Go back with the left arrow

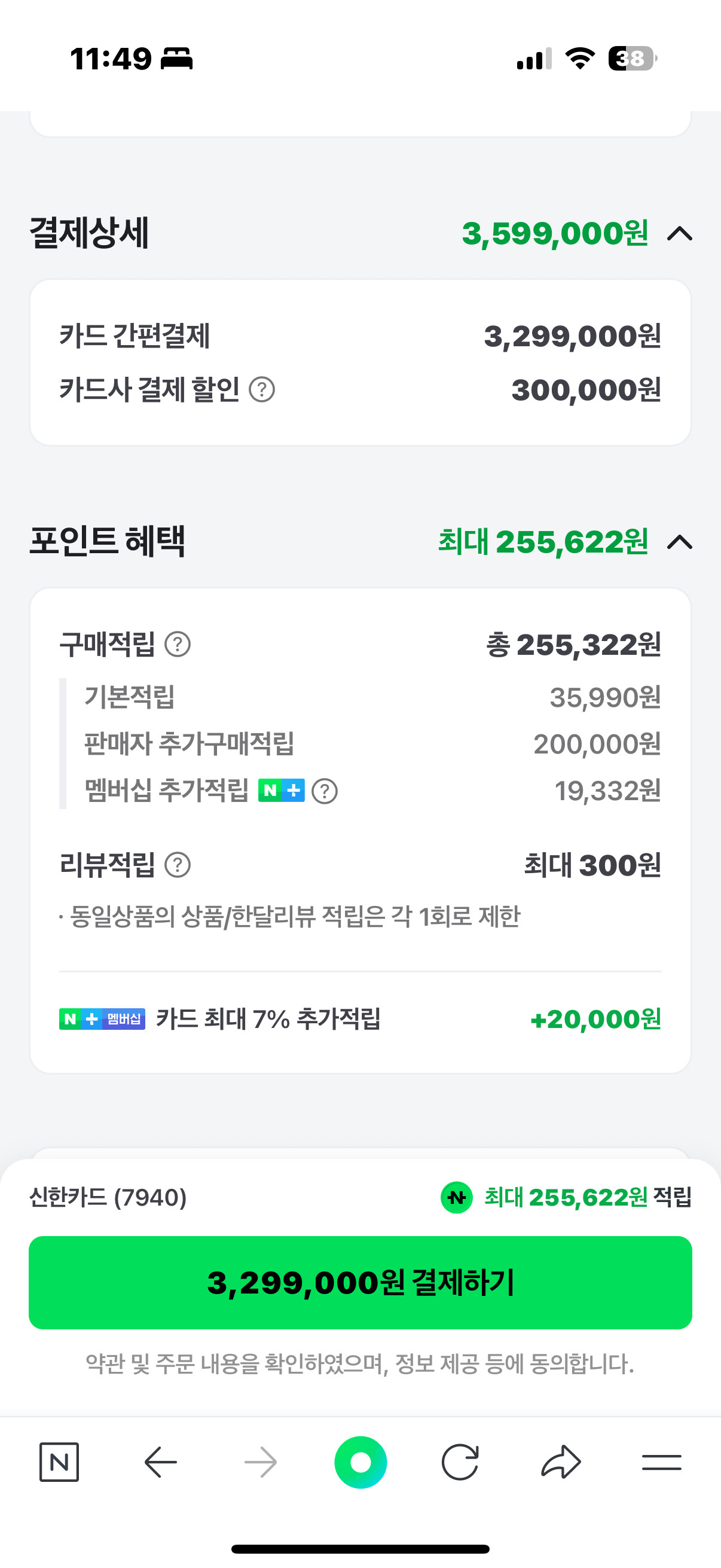[161, 1462]
